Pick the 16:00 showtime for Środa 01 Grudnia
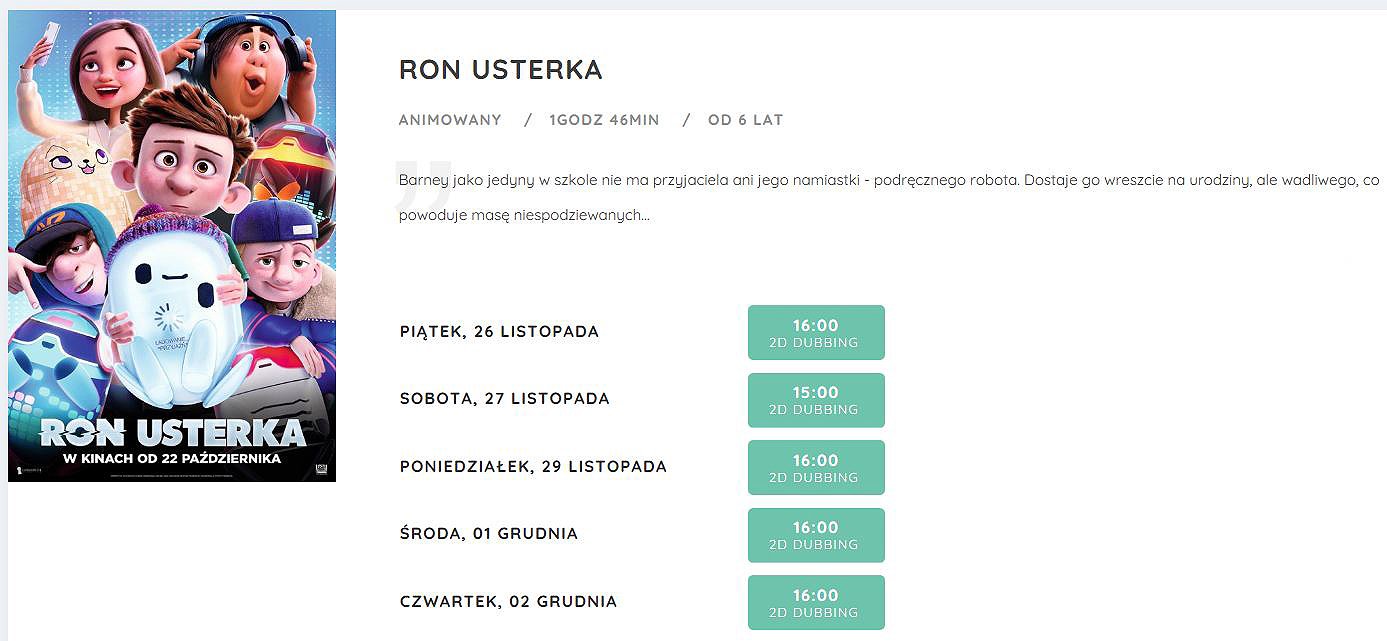The height and width of the screenshot is (641, 1387). 816,535
